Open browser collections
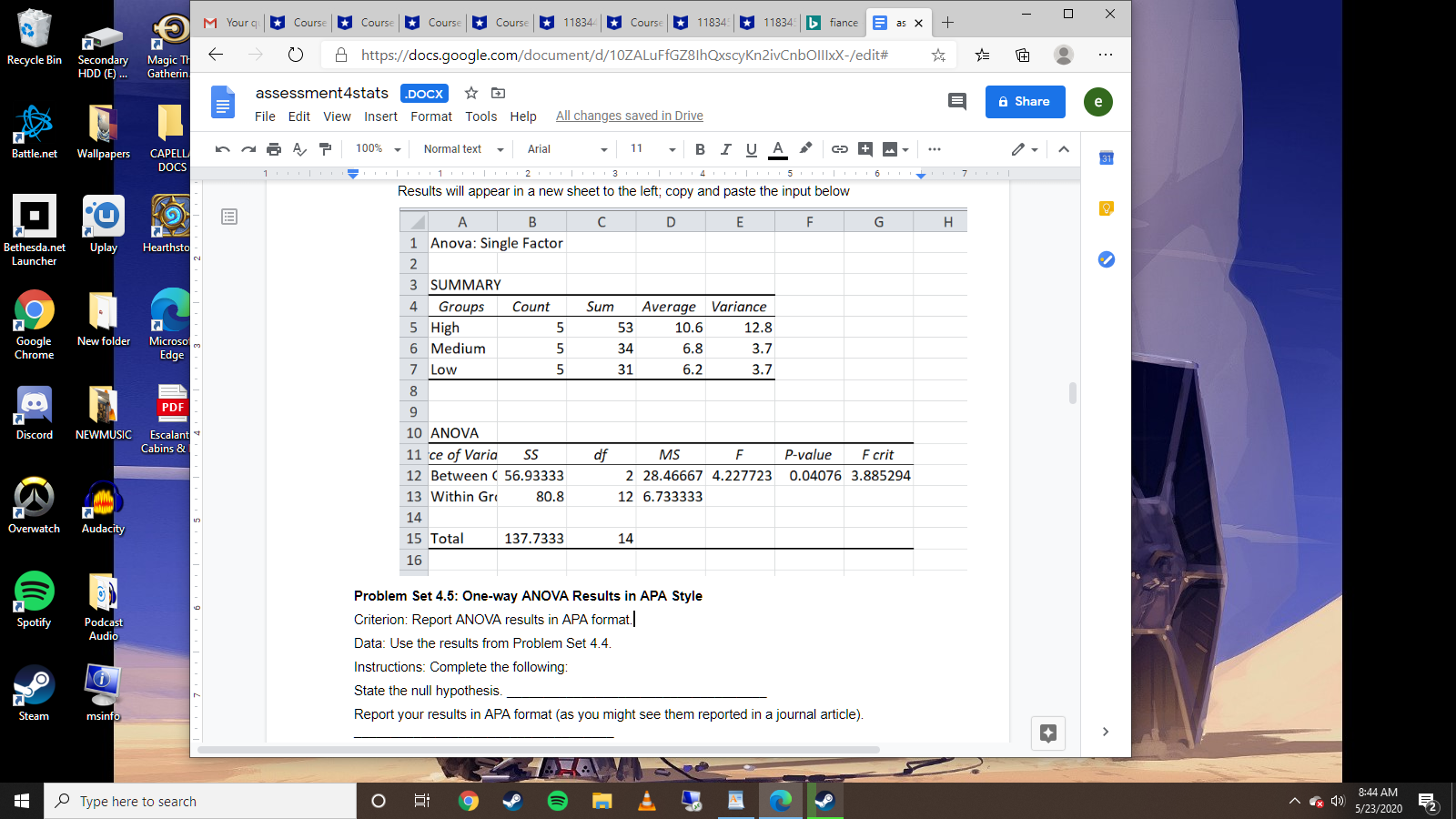Screen dimensions: 1456x819 point(1023,55)
